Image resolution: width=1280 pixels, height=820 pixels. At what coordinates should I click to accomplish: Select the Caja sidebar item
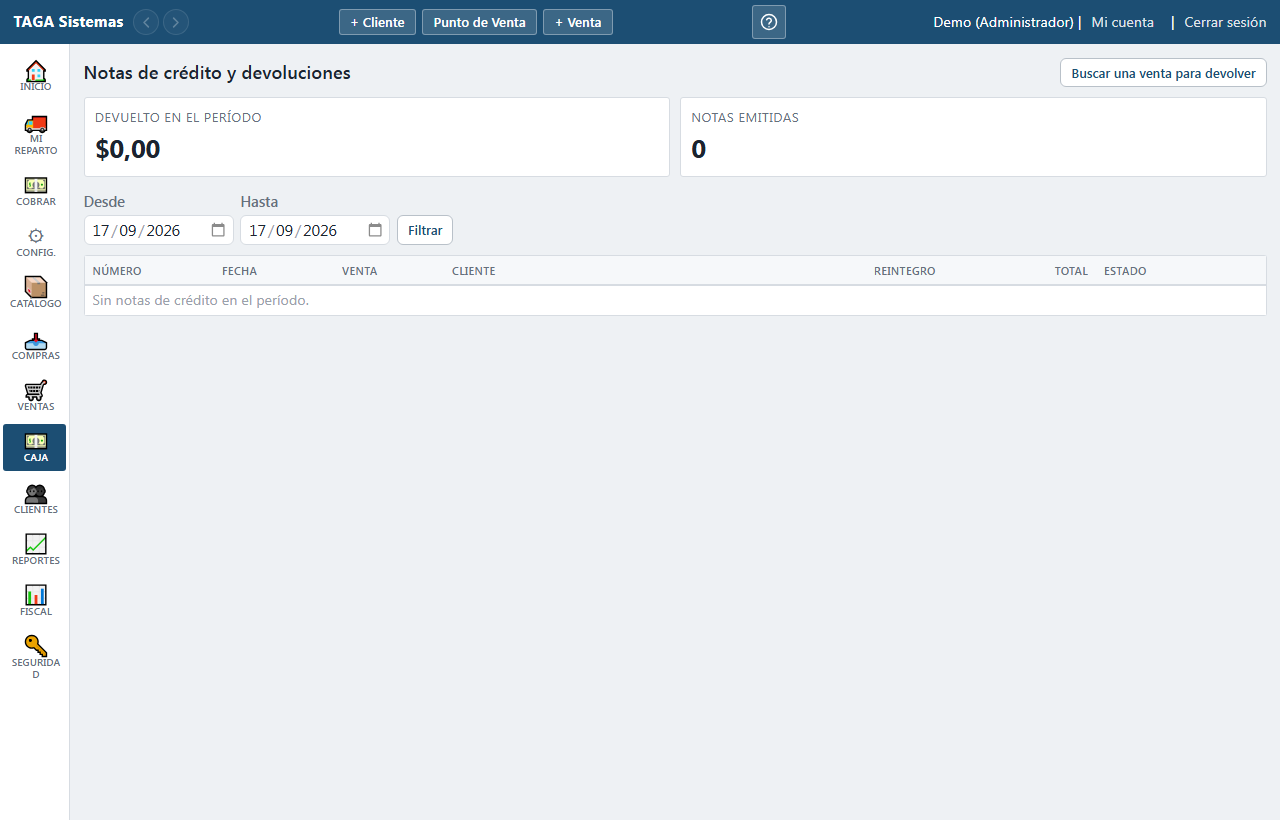coord(35,447)
